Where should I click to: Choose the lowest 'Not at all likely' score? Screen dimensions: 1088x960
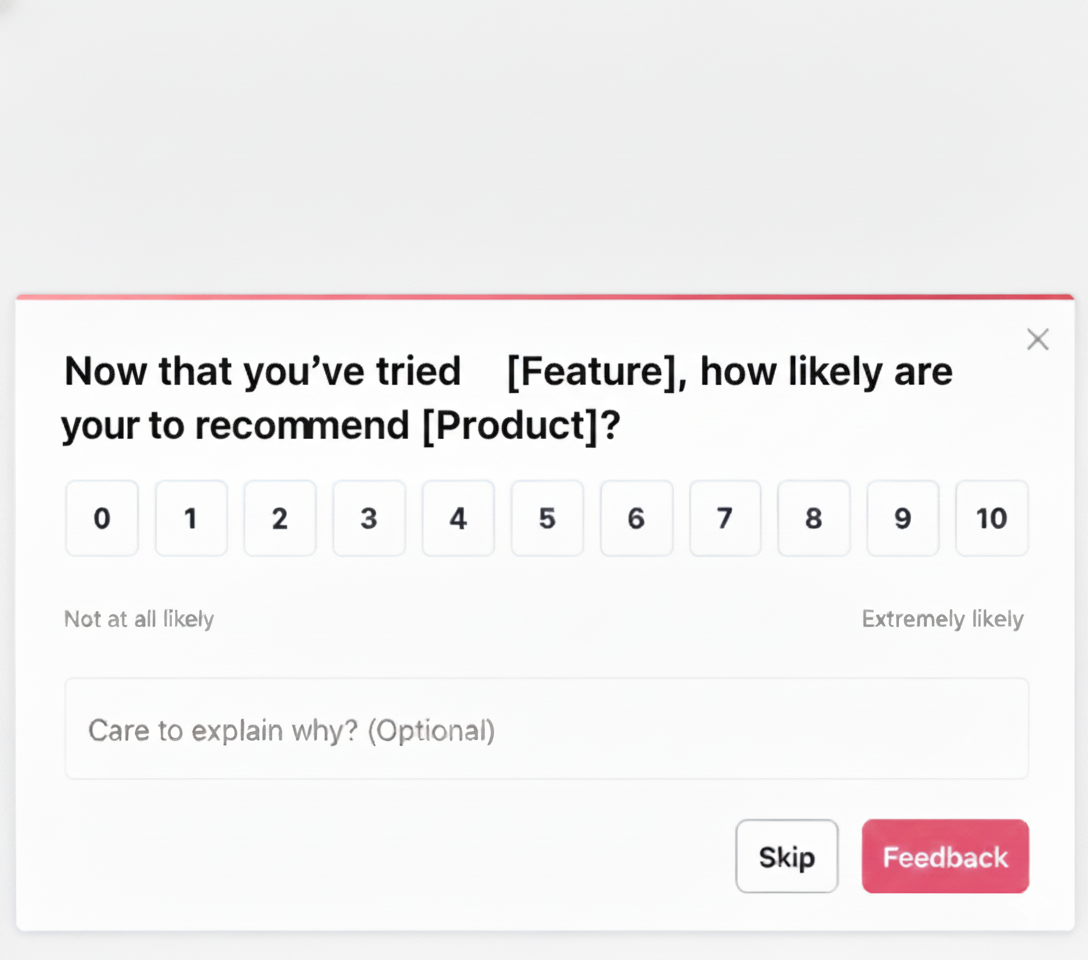click(x=101, y=518)
